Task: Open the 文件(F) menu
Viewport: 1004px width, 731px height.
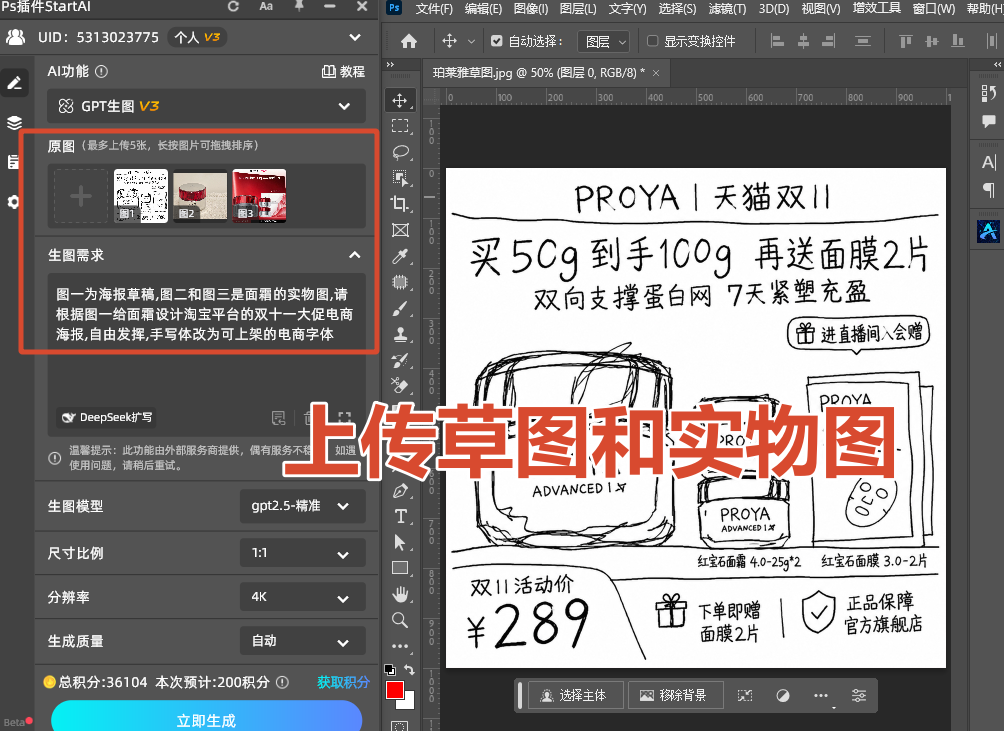Action: pyautogui.click(x=433, y=9)
